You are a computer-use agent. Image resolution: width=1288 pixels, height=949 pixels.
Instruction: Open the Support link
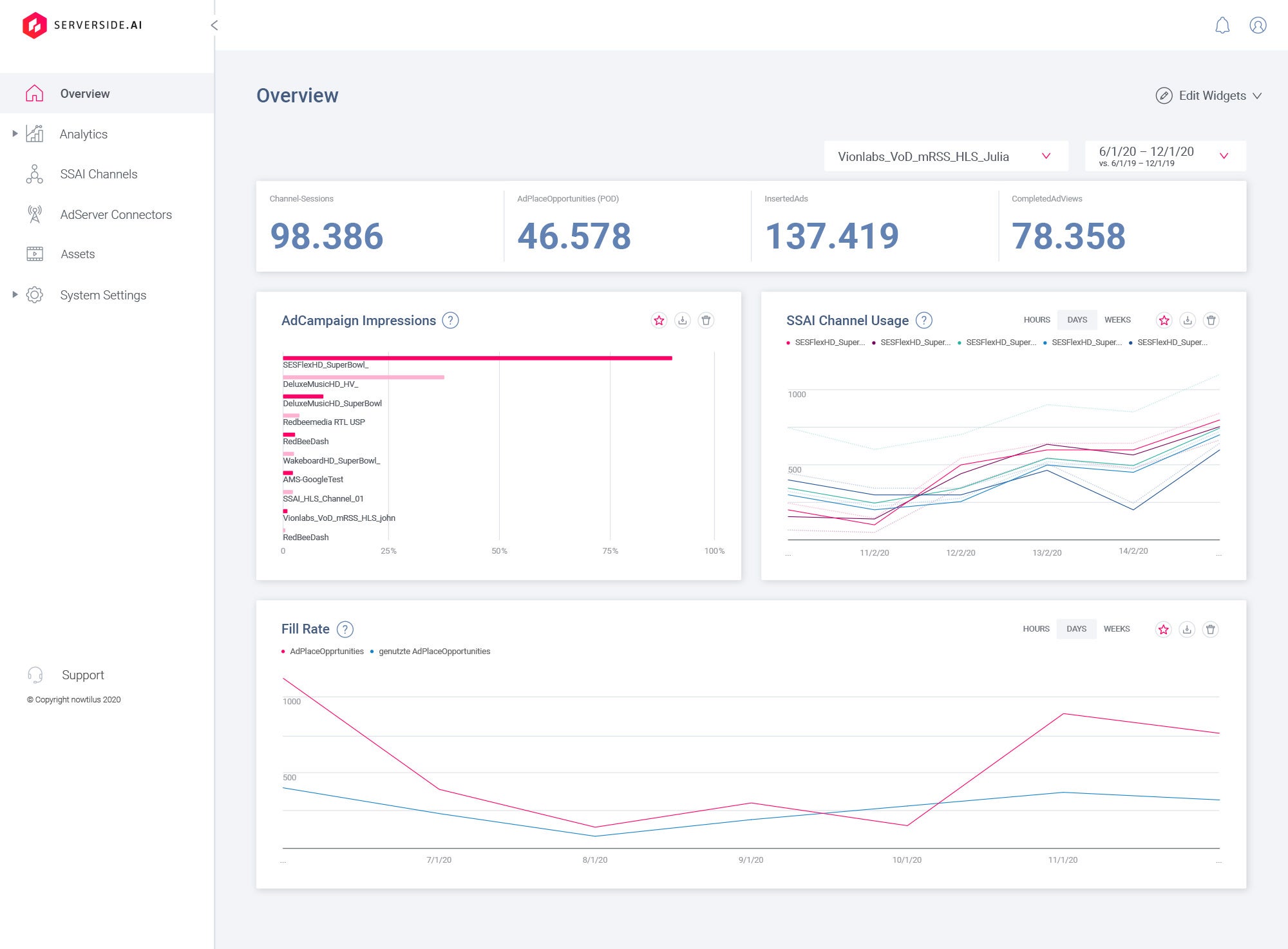tap(83, 675)
